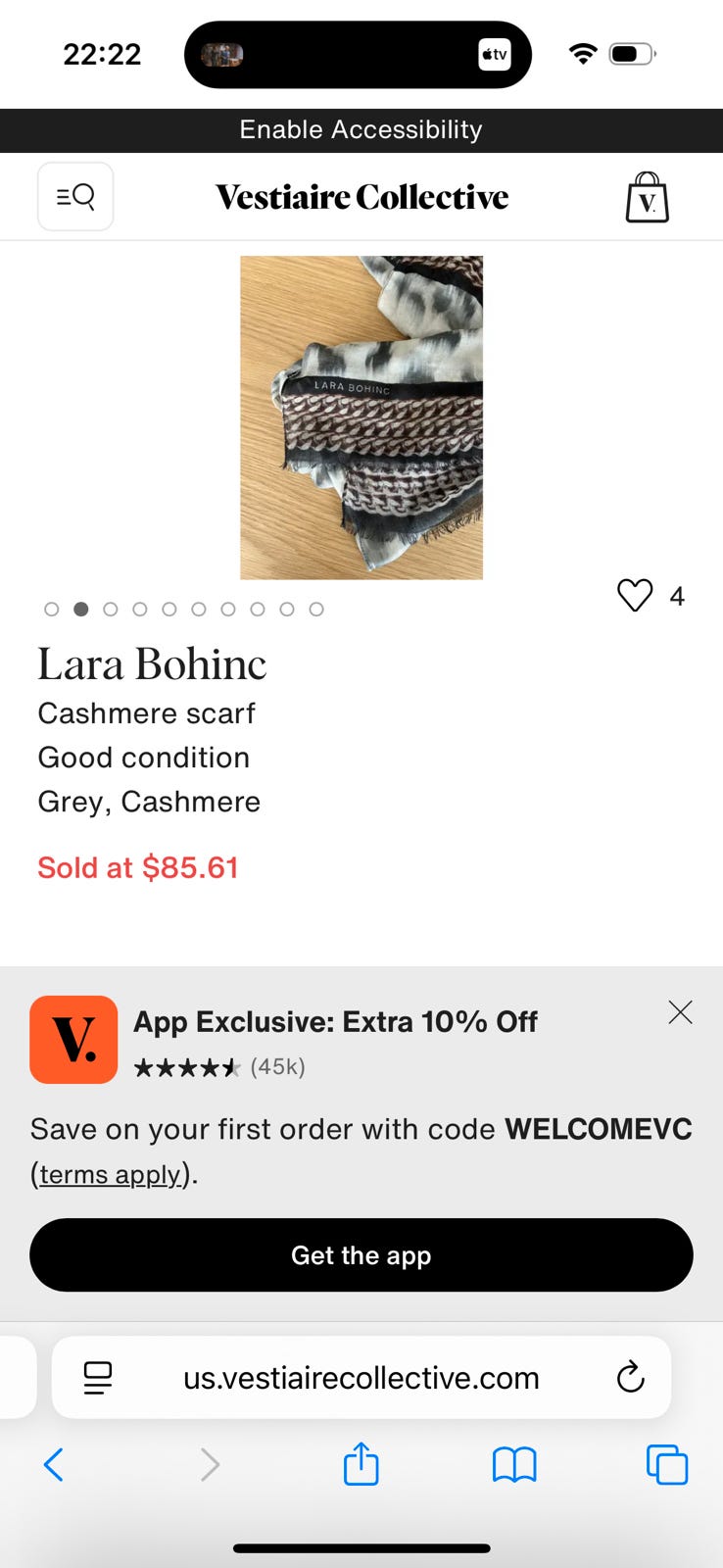Close the app exclusive banner
Screen dimensions: 723x1568
coord(680,1012)
